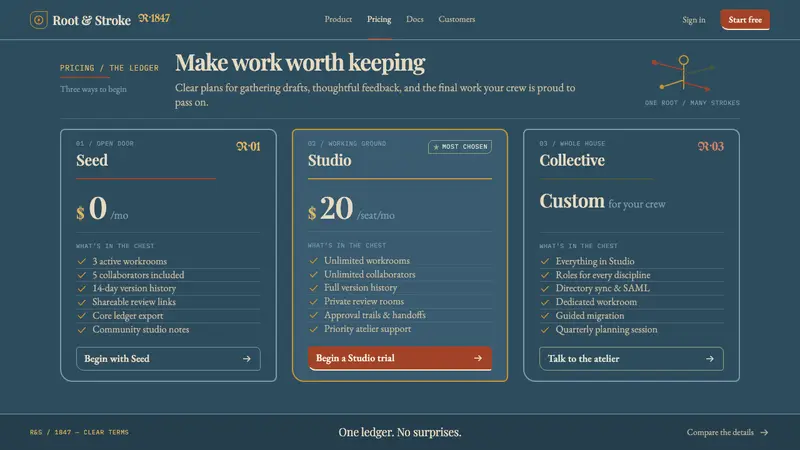This screenshot has width=800, height=450.
Task: Click the checkmark beside 14-day version history
Action: pos(82,288)
